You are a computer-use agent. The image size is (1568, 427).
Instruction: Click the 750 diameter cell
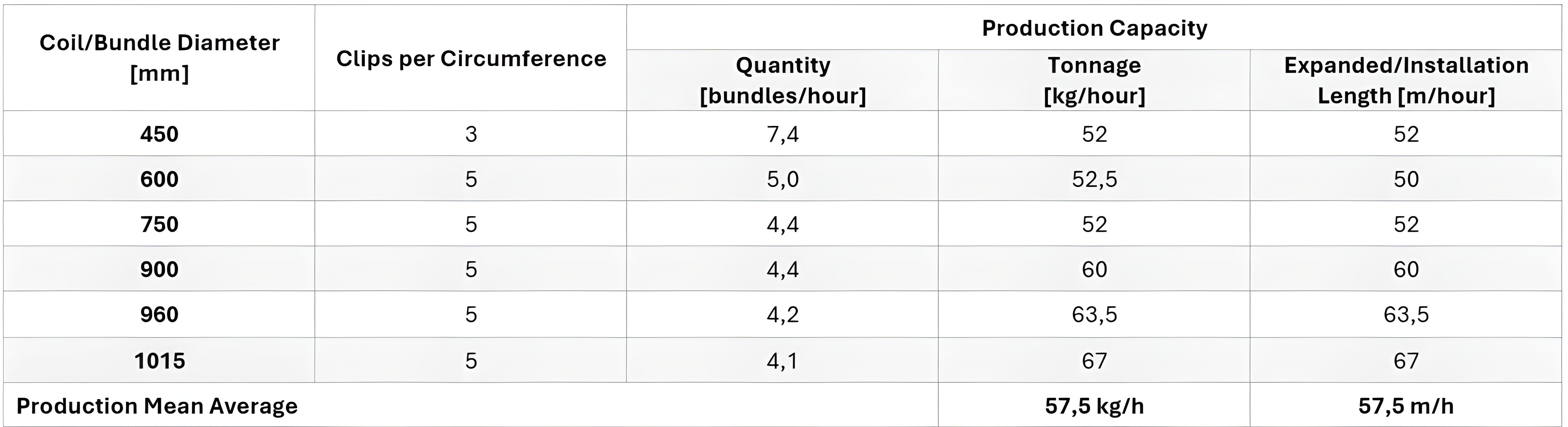point(160,224)
